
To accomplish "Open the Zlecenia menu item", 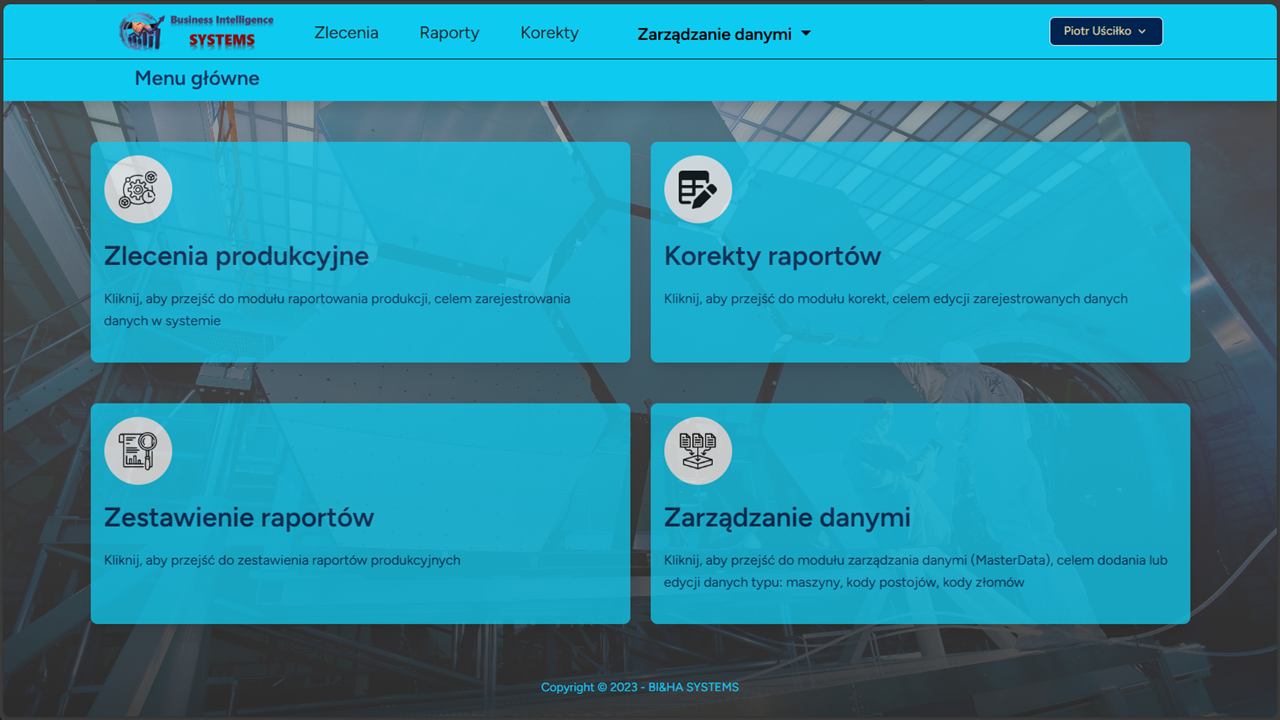I will tap(346, 33).
